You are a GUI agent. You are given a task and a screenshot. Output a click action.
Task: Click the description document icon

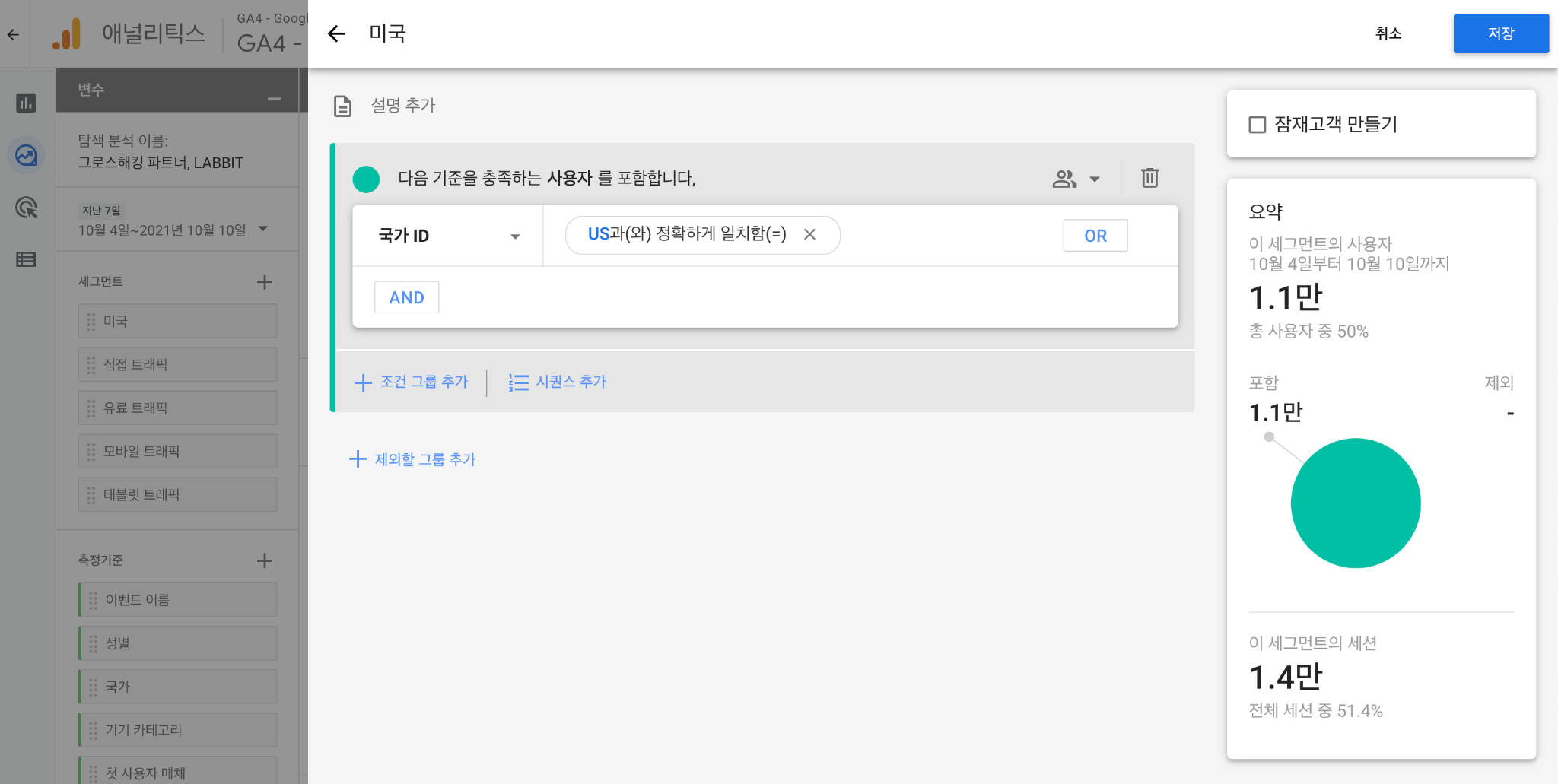[342, 106]
